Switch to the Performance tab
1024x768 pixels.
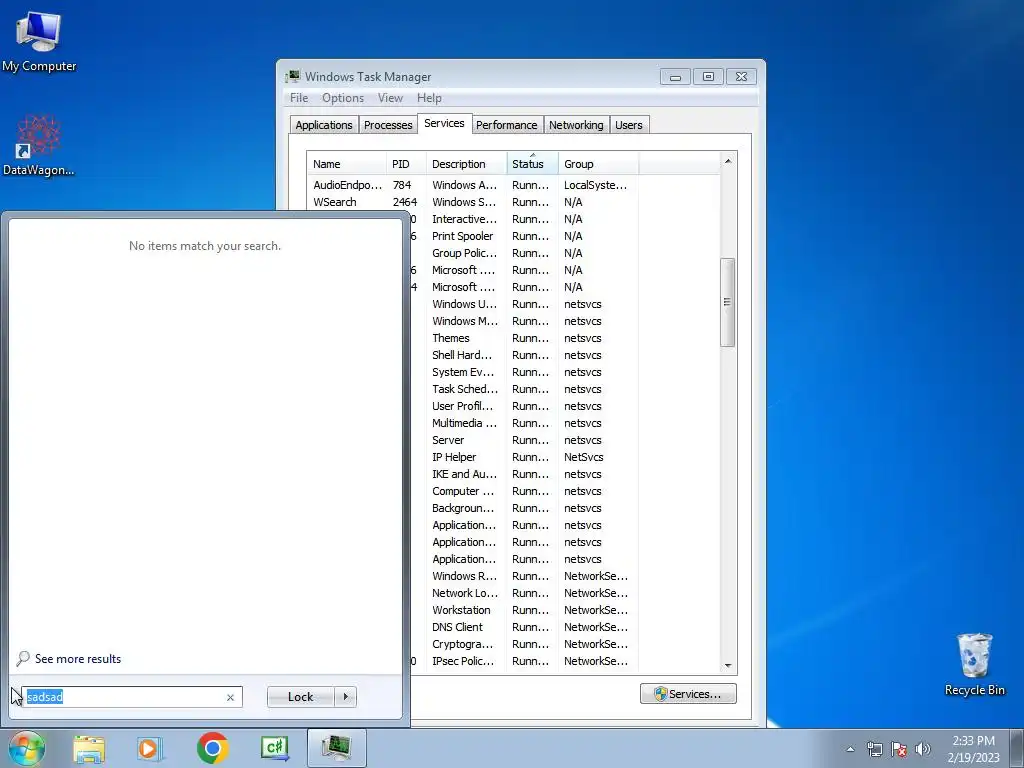coord(506,125)
